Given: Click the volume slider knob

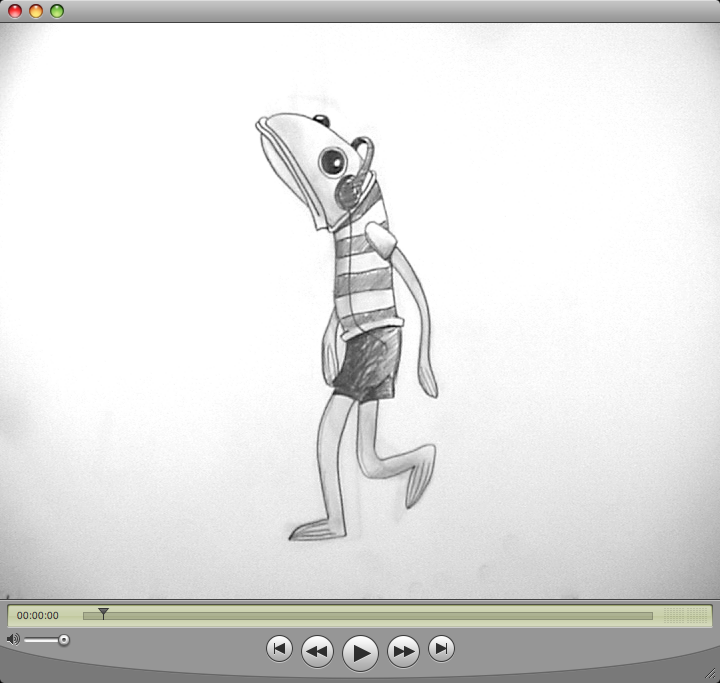Looking at the screenshot, I should [64, 640].
